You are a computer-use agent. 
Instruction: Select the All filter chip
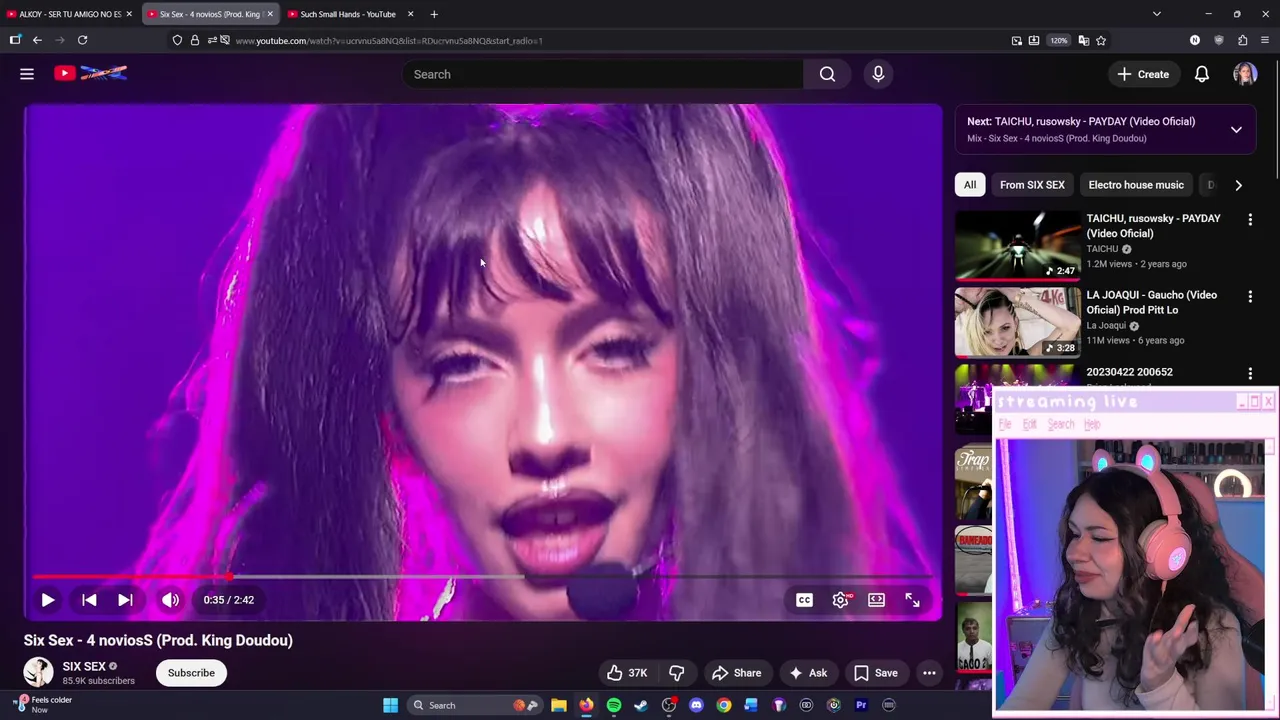[969, 185]
